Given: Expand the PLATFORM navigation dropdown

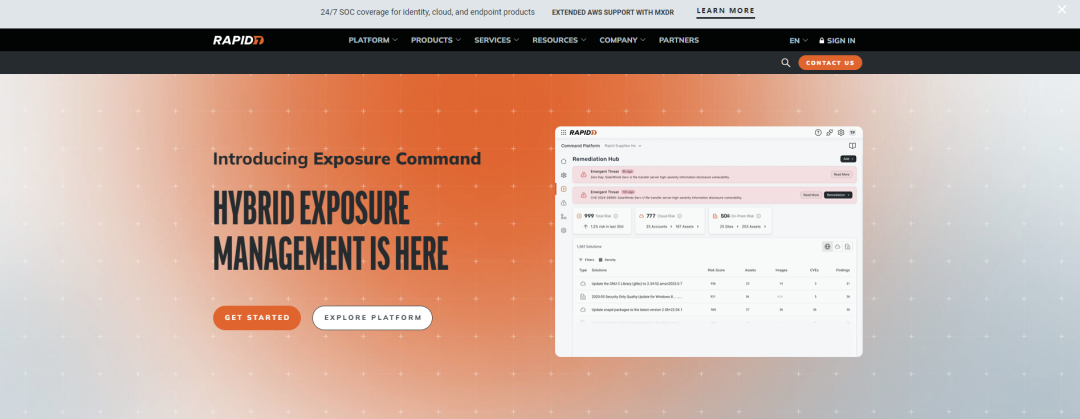Looking at the screenshot, I should coord(373,40).
